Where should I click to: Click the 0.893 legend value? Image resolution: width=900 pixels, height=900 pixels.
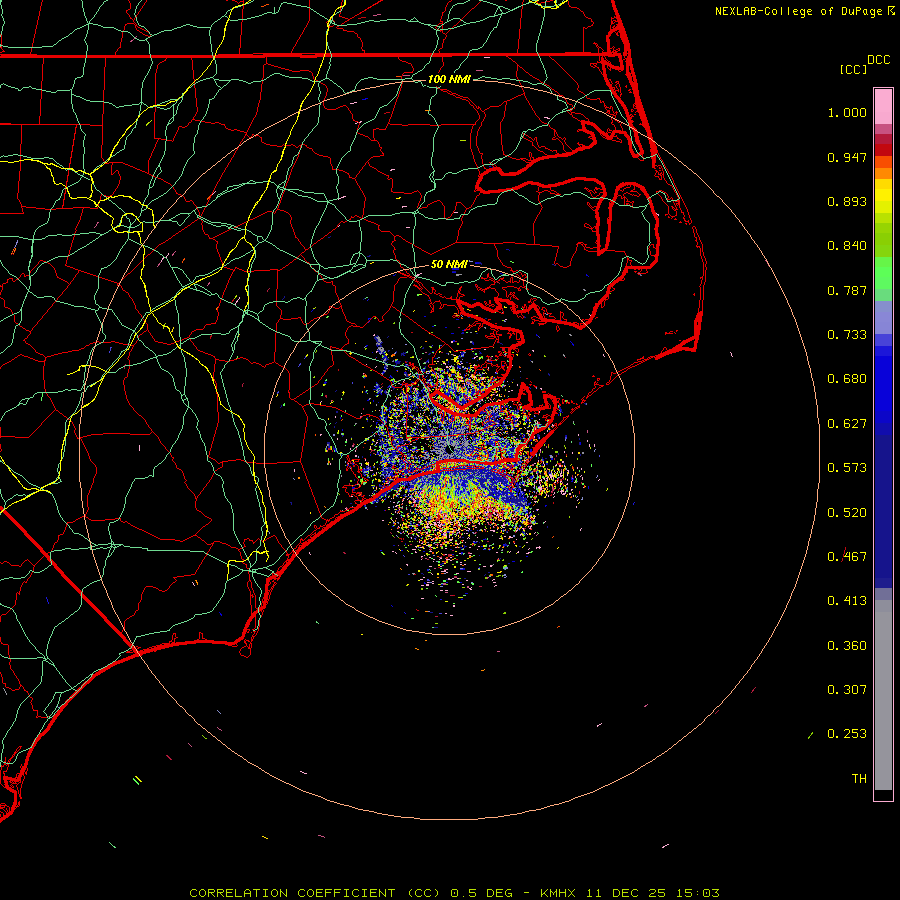[x=847, y=201]
